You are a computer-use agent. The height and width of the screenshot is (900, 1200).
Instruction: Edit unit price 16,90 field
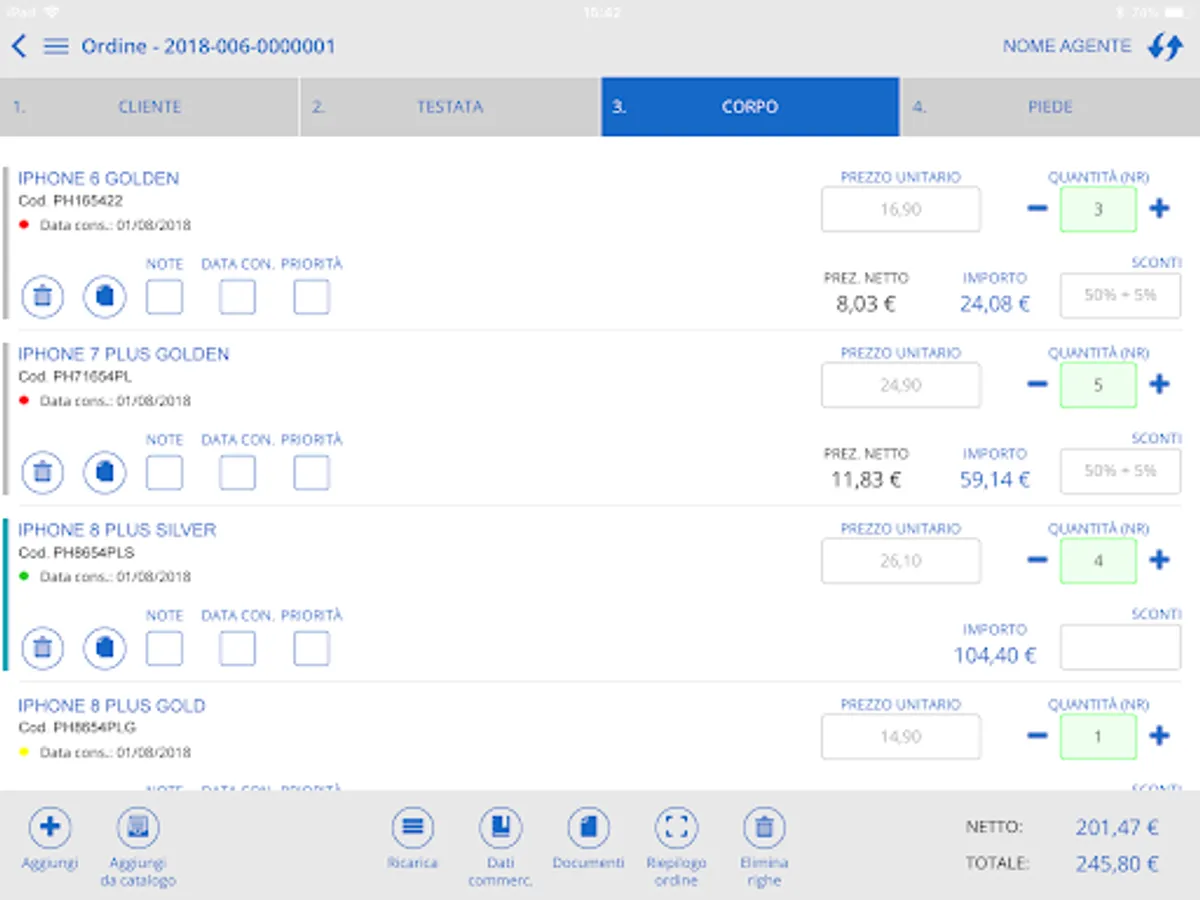point(901,210)
